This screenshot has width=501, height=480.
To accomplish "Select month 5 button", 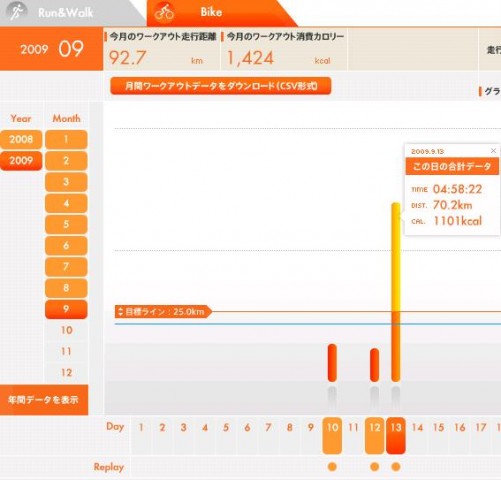I will [66, 224].
